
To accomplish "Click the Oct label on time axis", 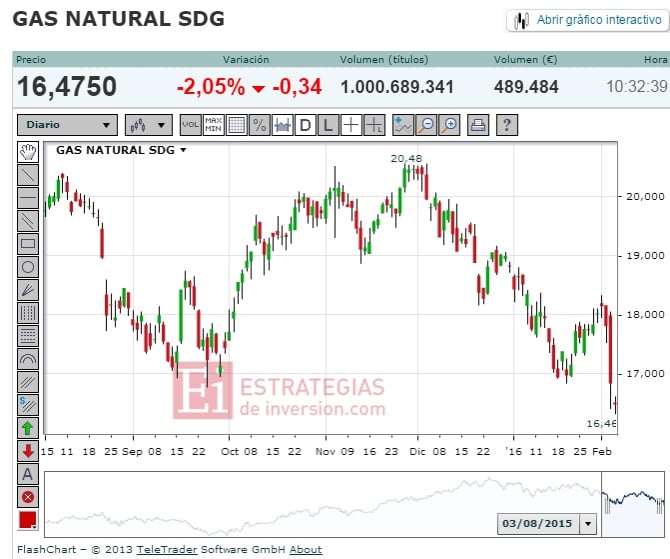I will click(229, 452).
